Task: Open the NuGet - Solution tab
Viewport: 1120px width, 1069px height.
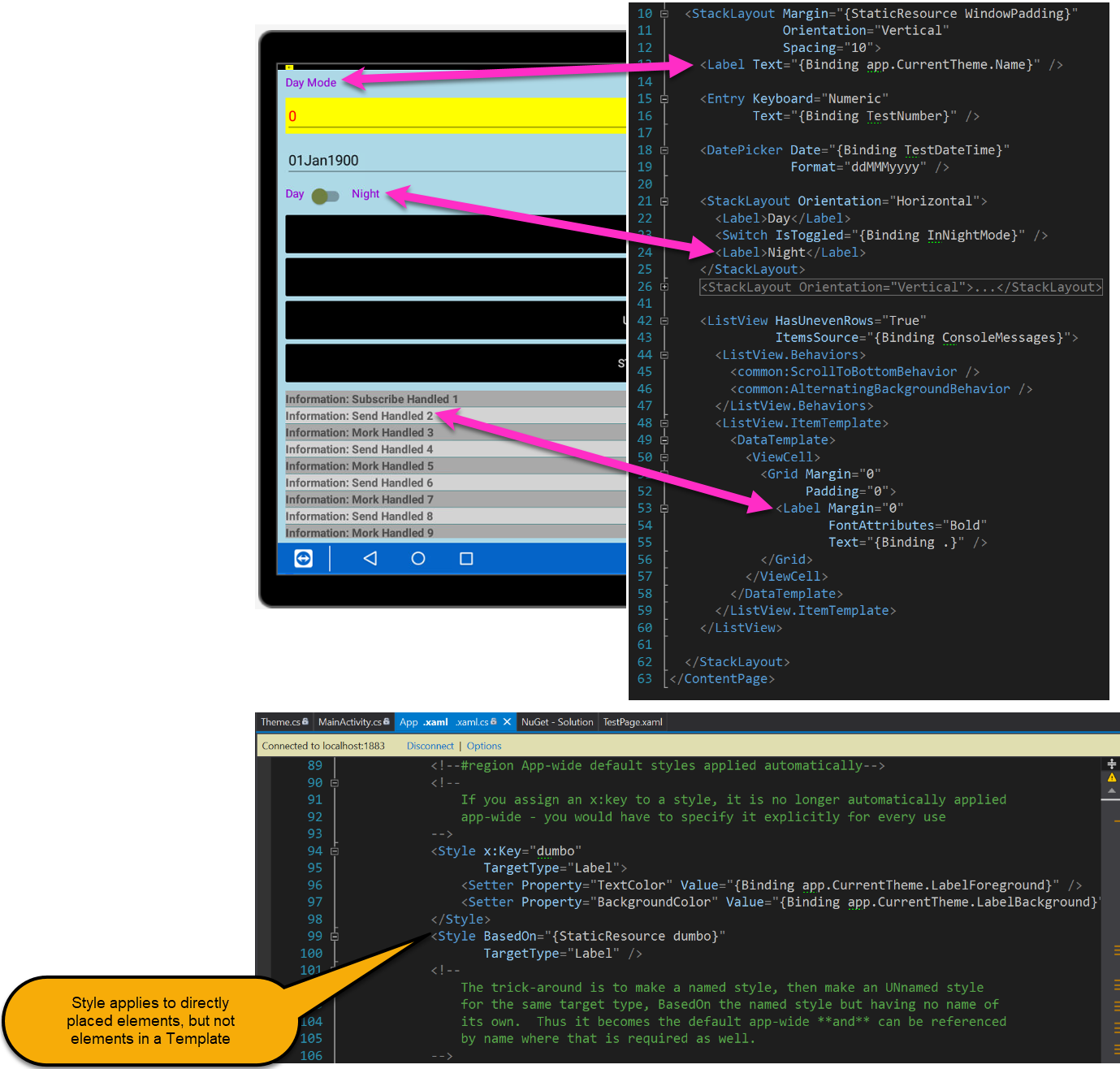Action: [557, 721]
